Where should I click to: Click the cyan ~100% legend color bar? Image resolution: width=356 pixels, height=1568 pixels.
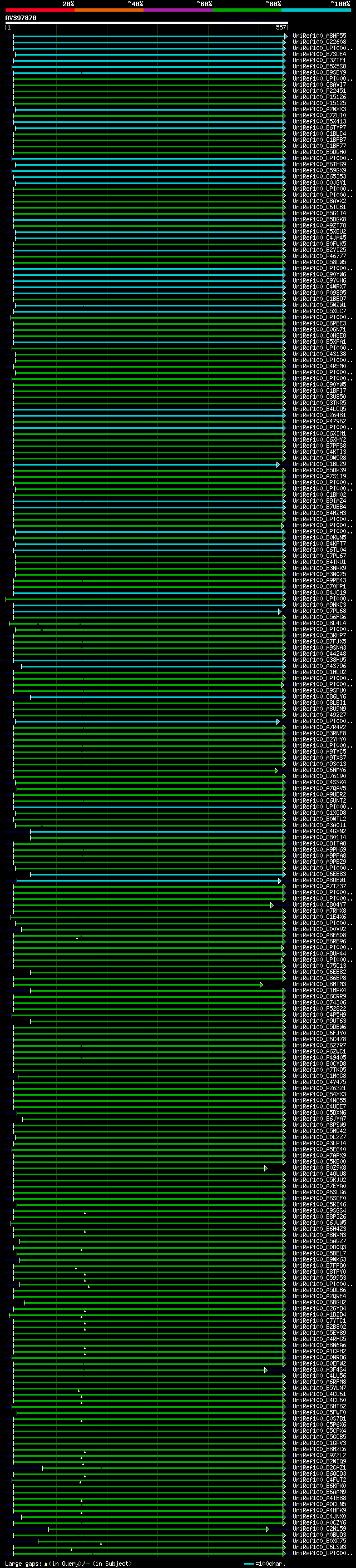point(316,10)
